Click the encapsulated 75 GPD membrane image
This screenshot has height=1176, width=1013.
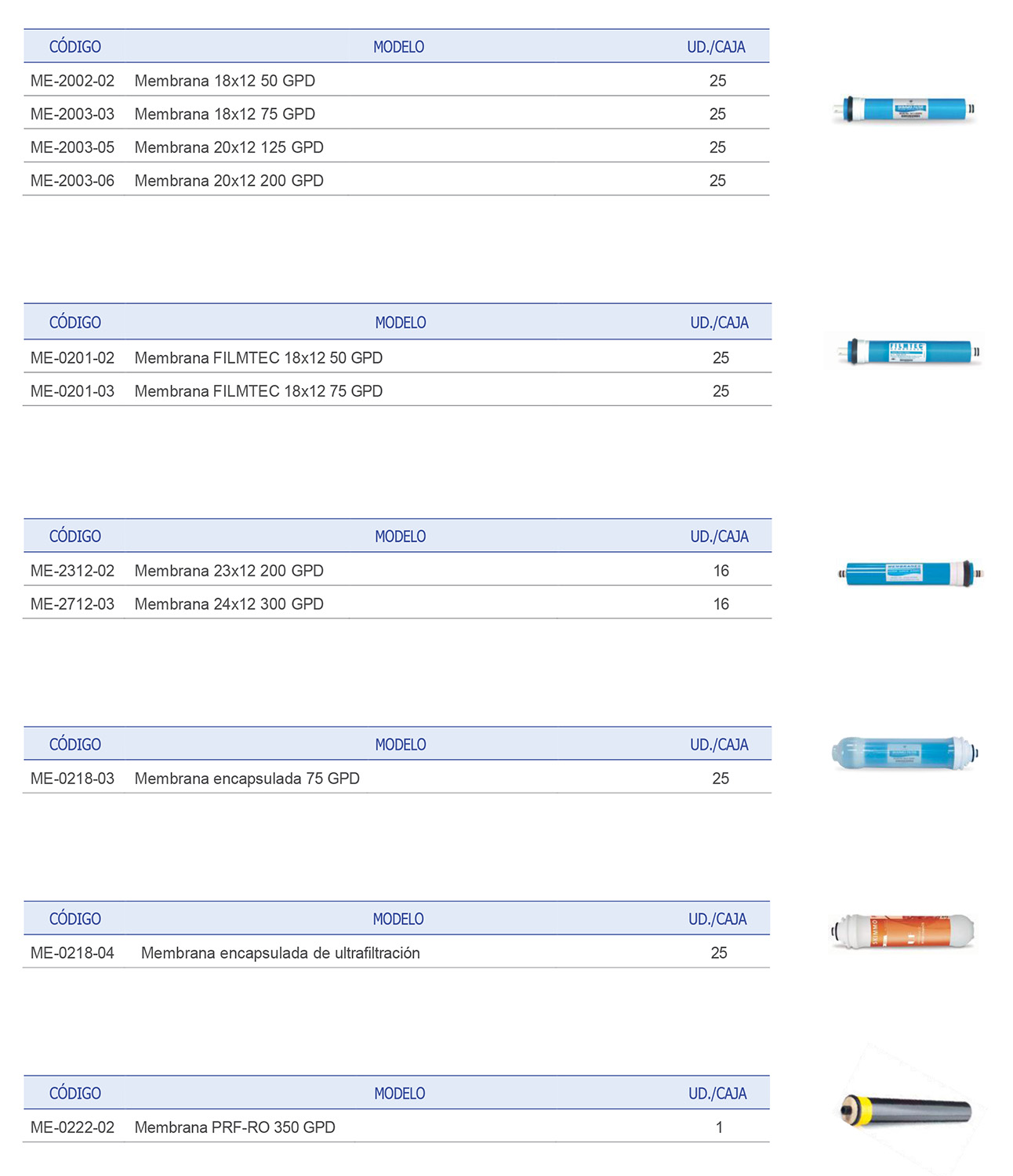pos(905,753)
